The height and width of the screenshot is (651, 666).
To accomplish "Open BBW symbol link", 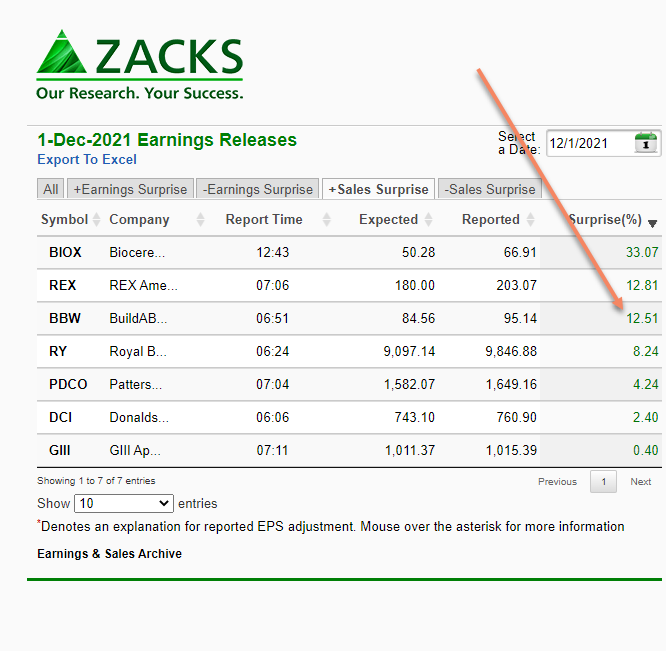I will (65, 318).
